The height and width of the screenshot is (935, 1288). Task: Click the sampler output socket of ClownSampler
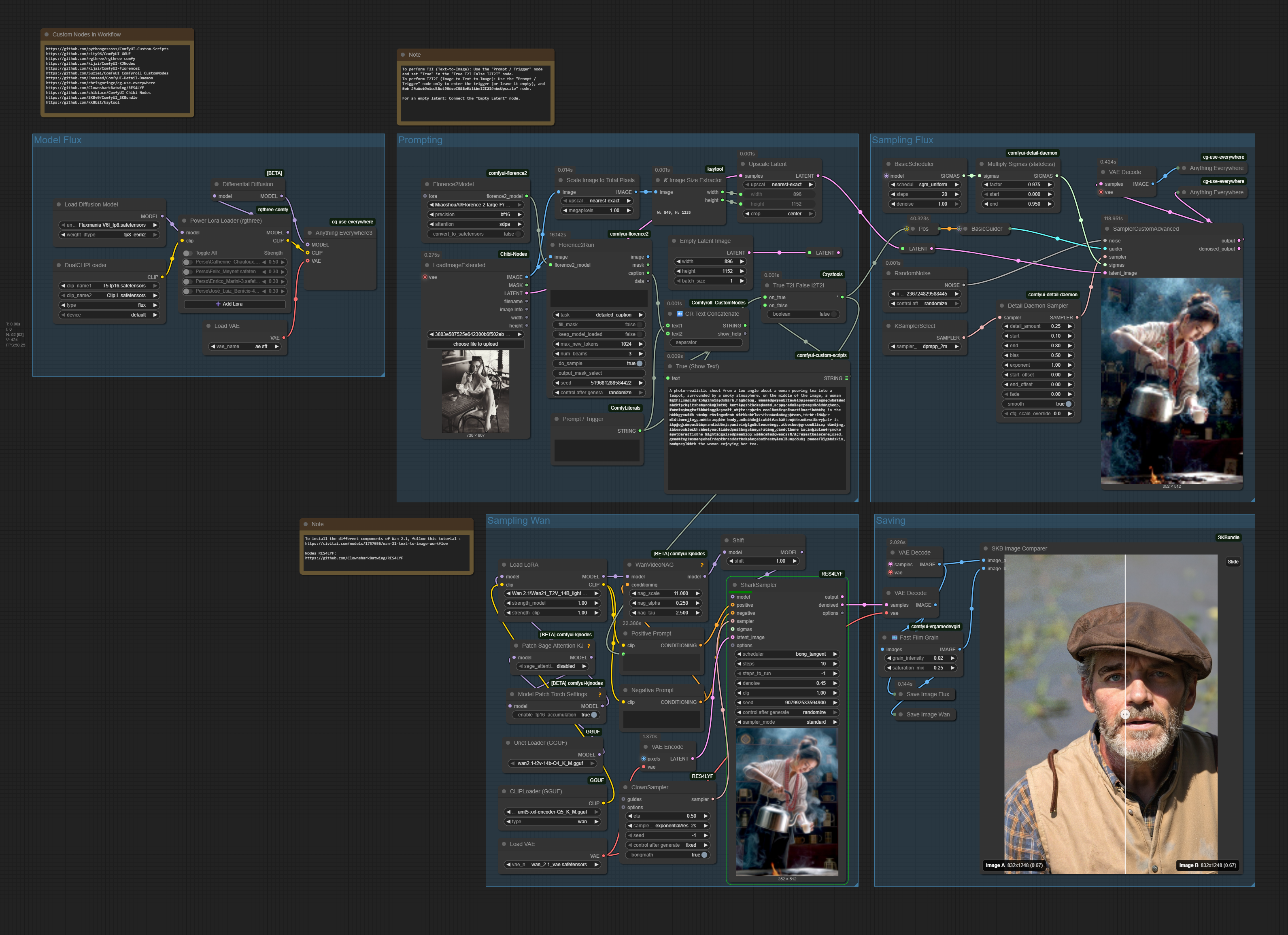click(713, 799)
